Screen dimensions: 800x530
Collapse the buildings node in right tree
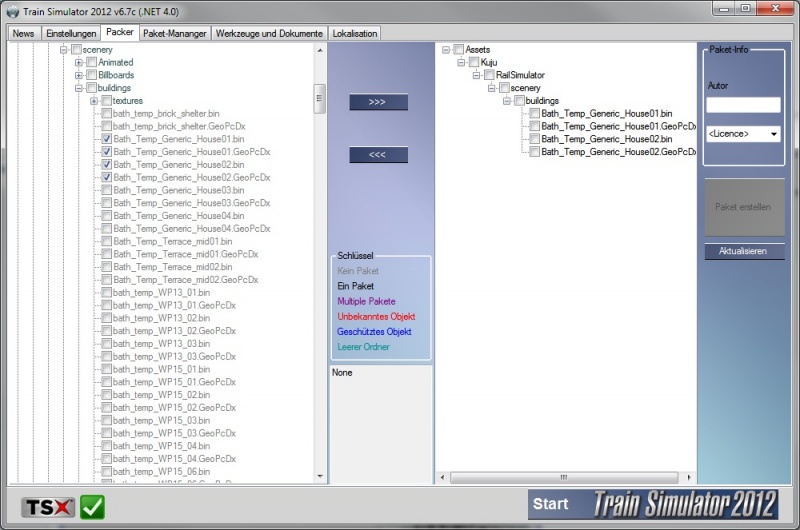pos(507,101)
